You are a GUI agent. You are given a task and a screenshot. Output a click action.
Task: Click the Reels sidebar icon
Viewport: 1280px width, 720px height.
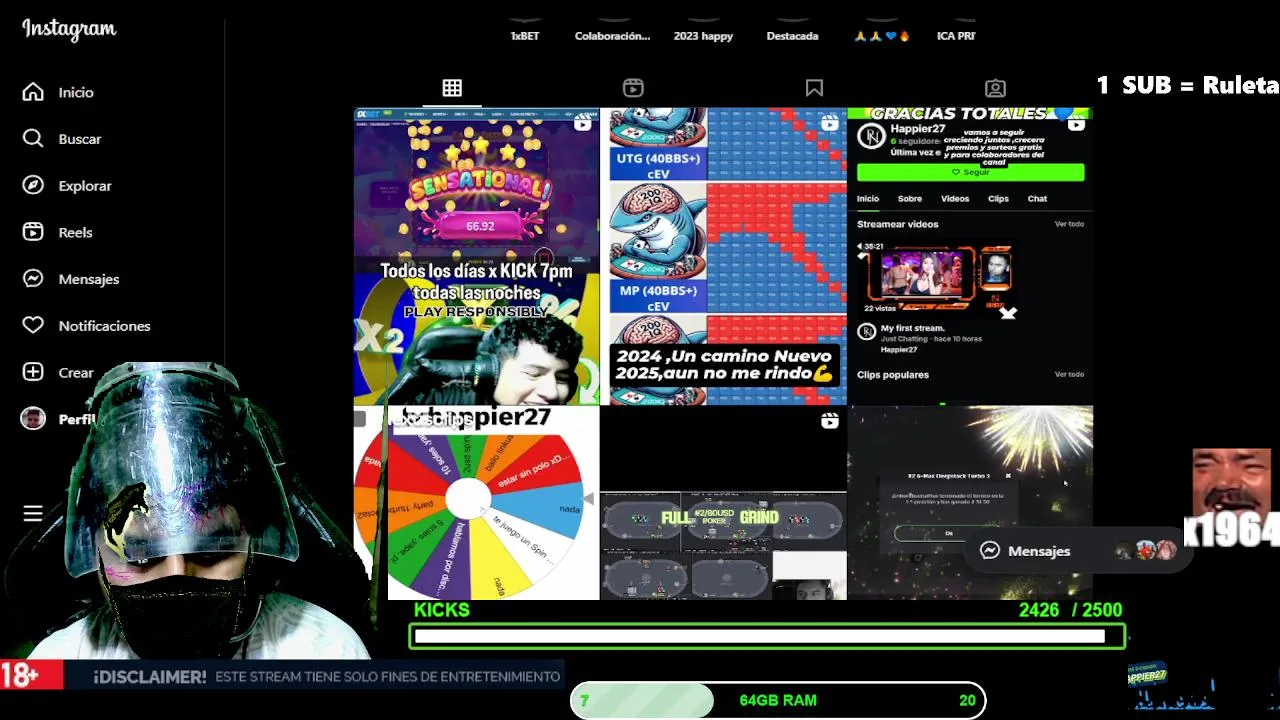33,232
